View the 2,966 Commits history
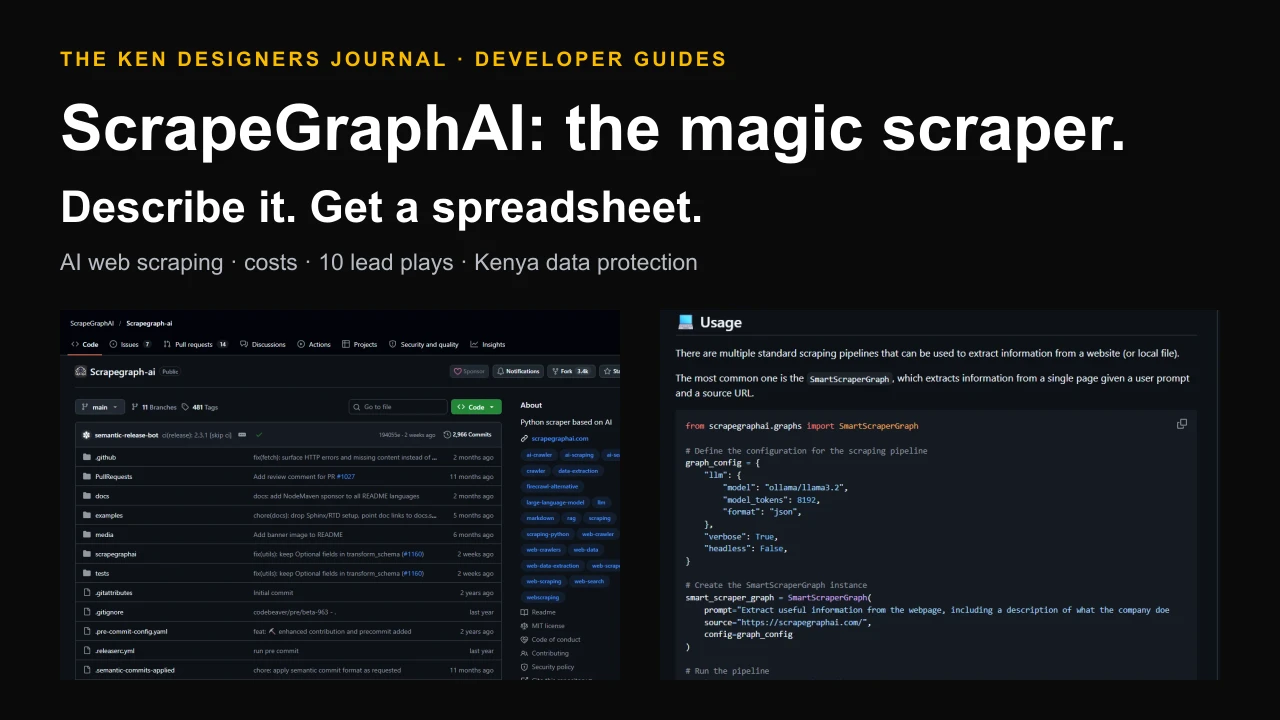Image resolution: width=1280 pixels, height=720 pixels. click(469, 435)
